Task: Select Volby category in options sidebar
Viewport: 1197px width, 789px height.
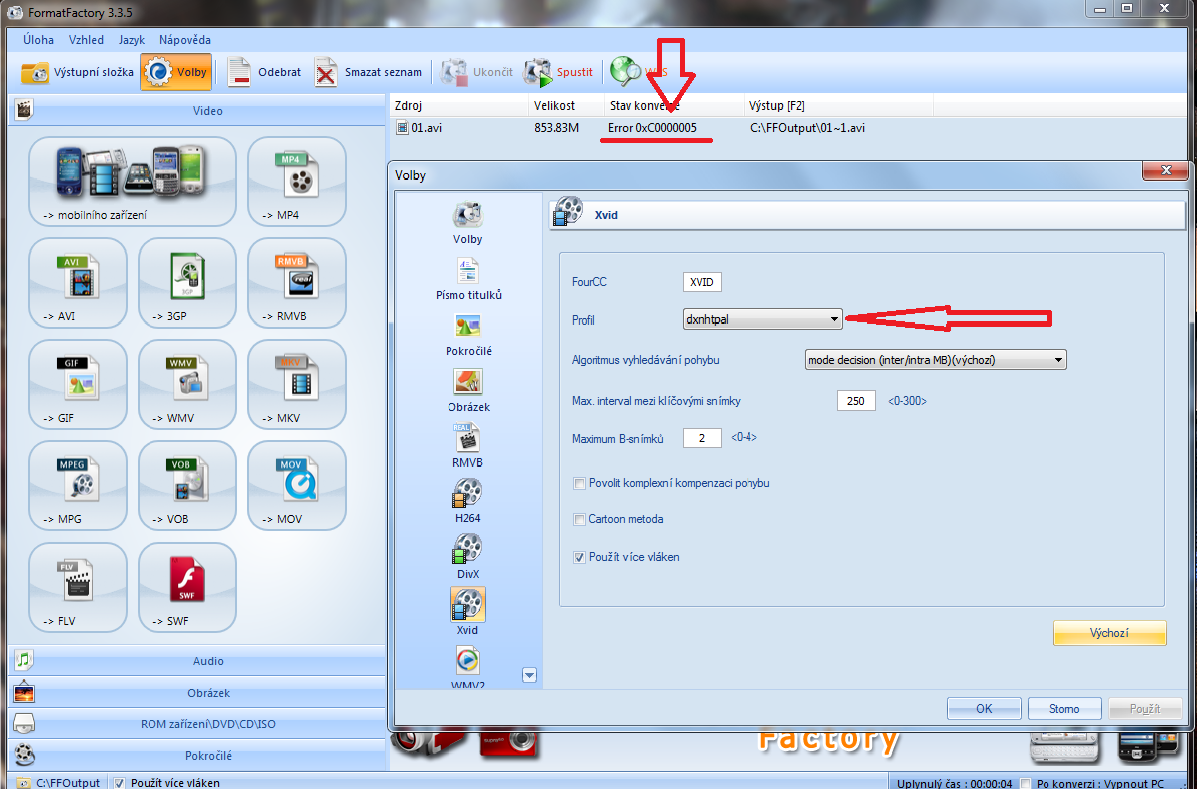Action: [467, 223]
